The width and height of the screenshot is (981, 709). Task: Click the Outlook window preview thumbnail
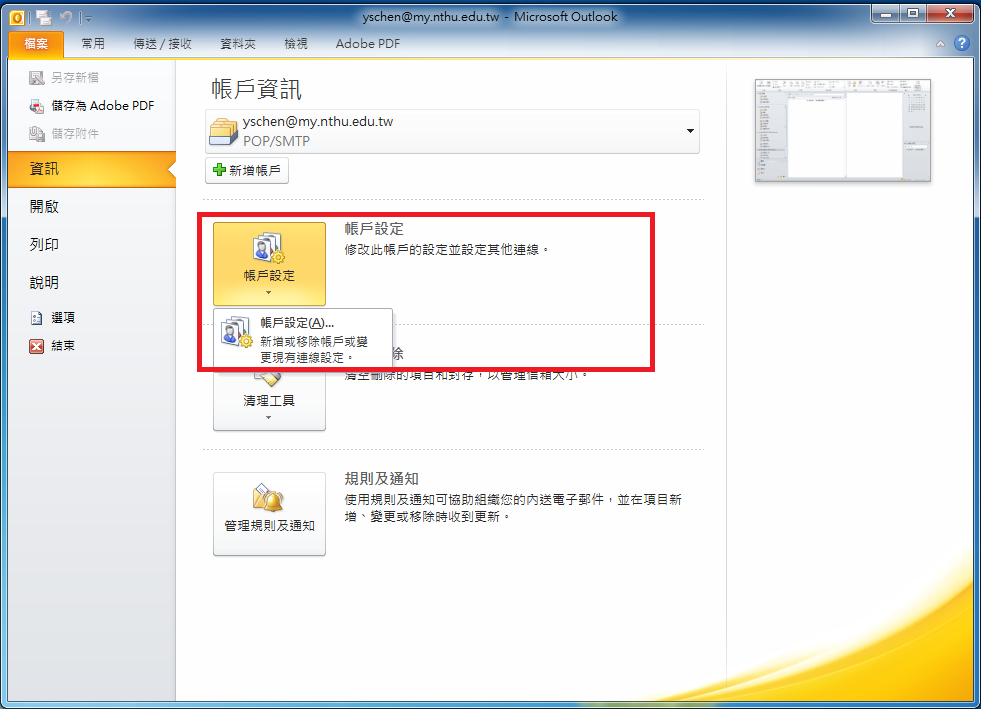842,130
